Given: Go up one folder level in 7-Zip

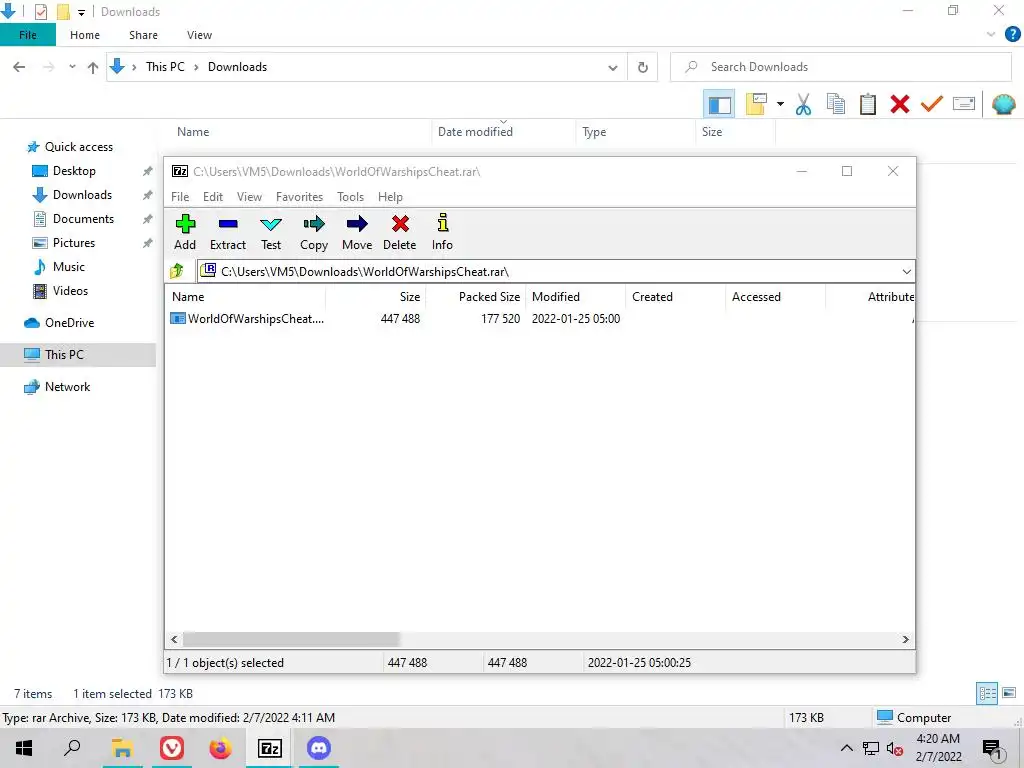Looking at the screenshot, I should click(177, 271).
